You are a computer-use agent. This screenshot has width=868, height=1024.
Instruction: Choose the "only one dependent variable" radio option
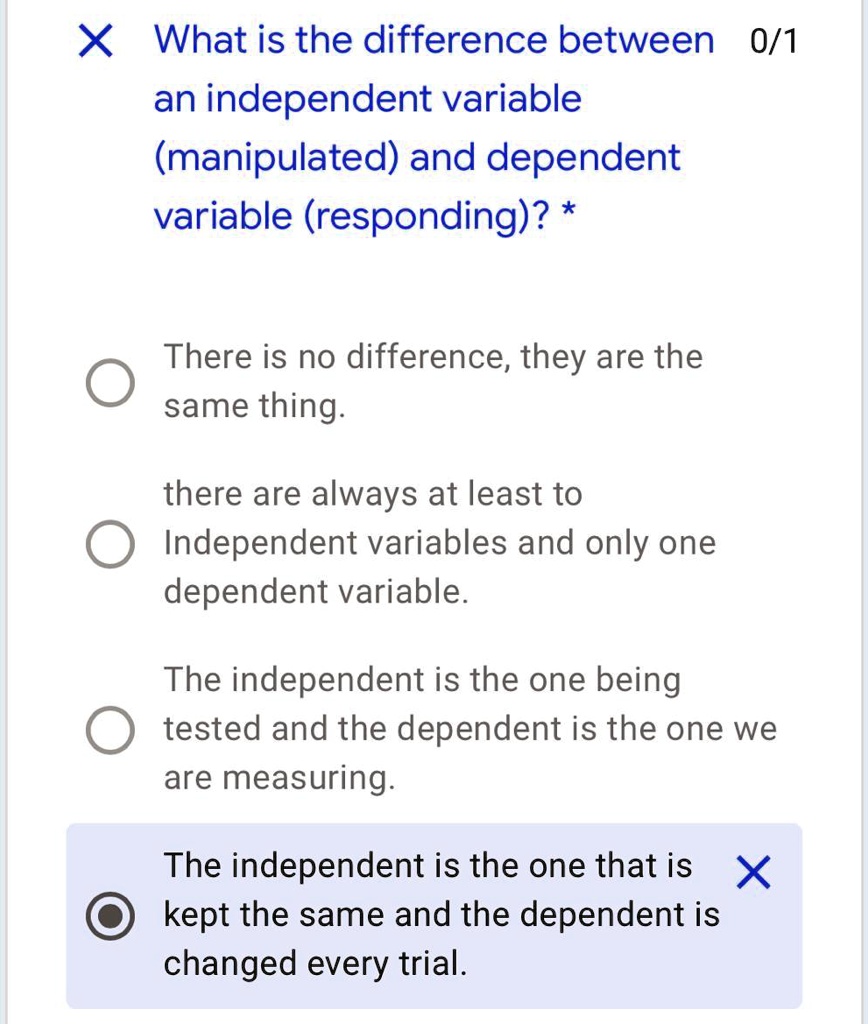coord(109,545)
